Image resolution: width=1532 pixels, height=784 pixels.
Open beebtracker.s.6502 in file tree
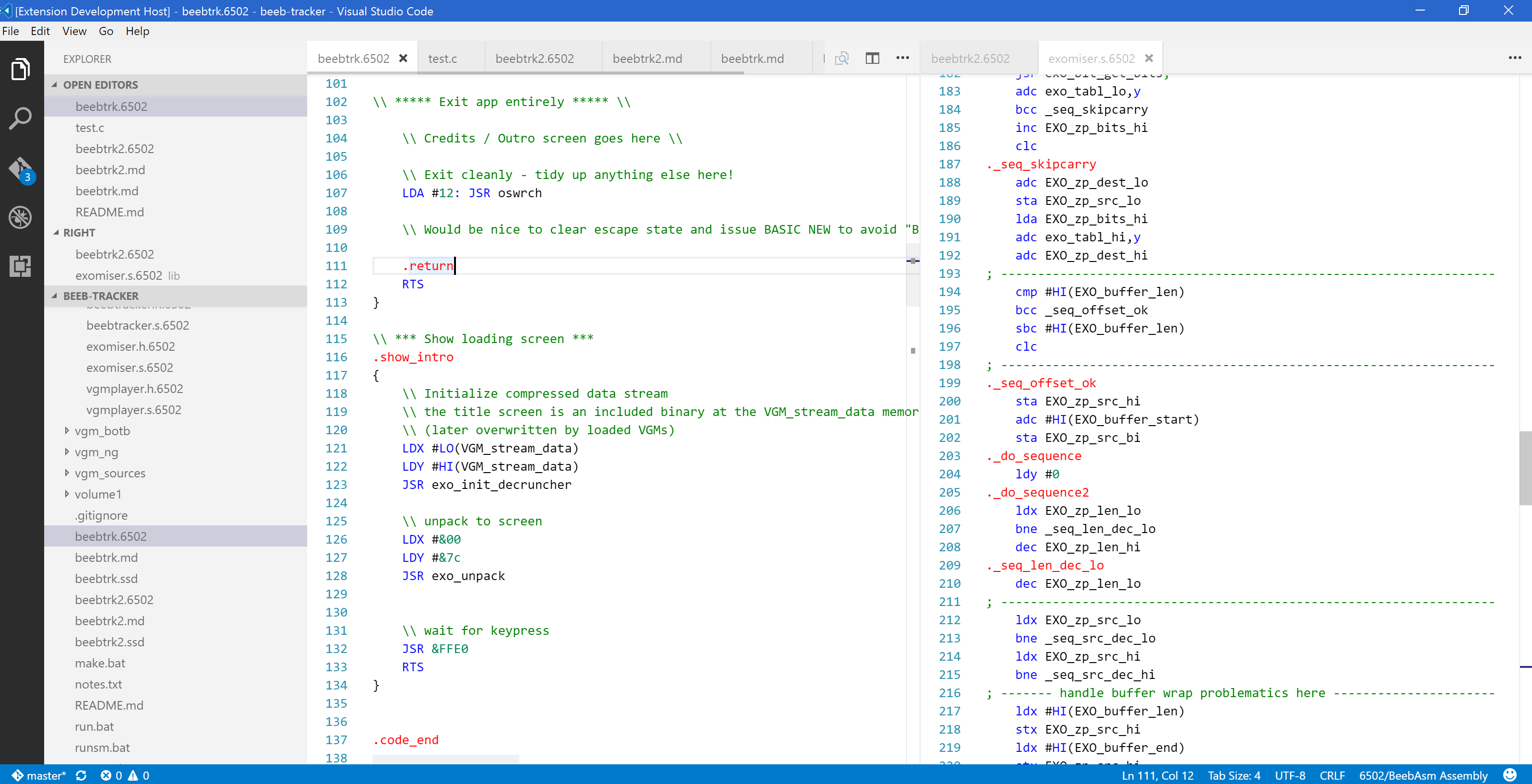tap(176, 326)
